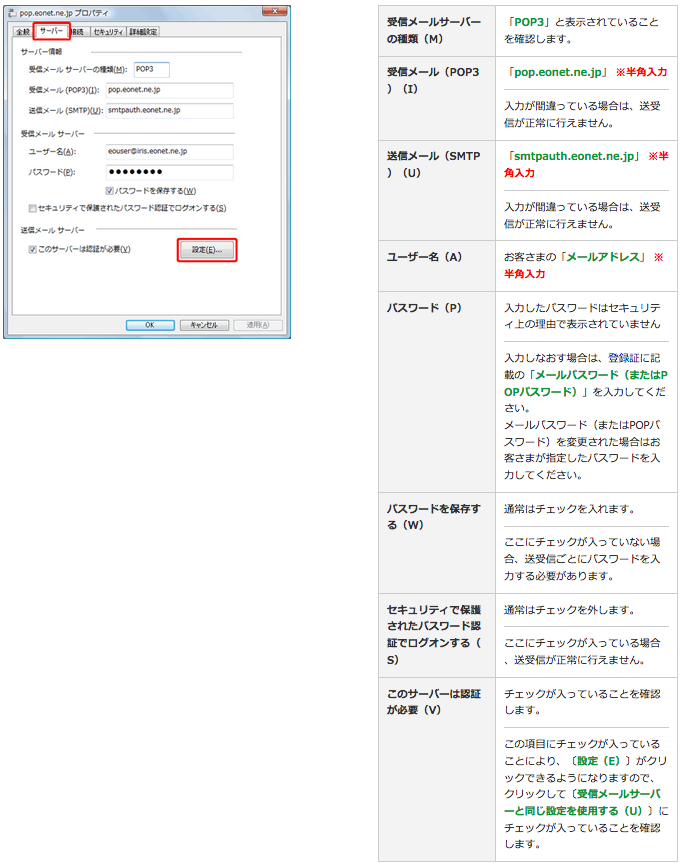Open outgoing server 設定(E)... button
The image size is (686, 868).
tap(207, 250)
